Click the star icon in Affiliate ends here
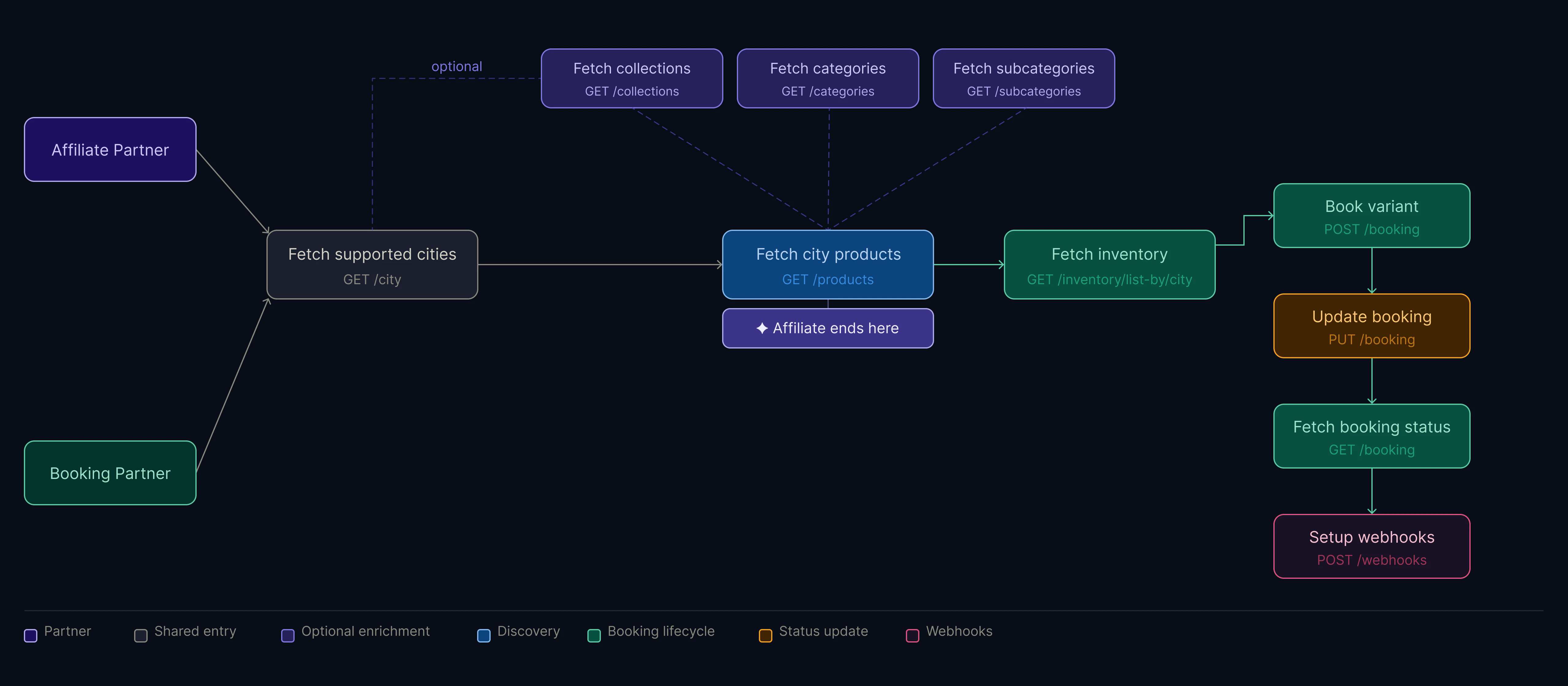Image resolution: width=1568 pixels, height=686 pixels. (x=762, y=329)
